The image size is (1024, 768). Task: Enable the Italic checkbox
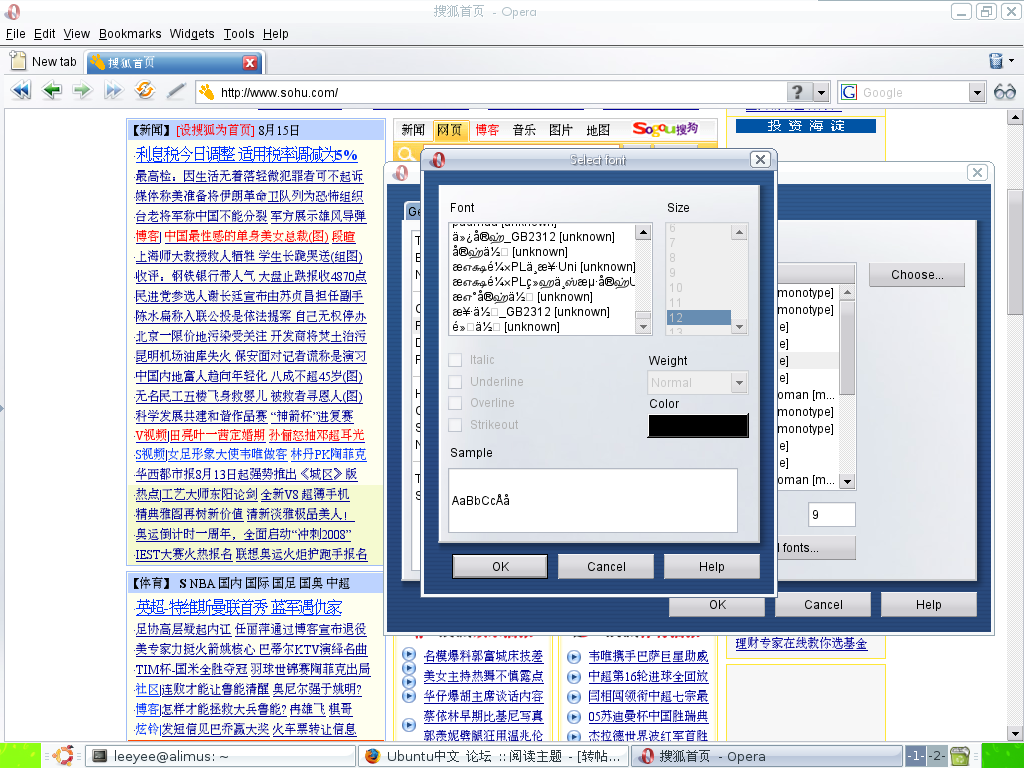[455, 360]
